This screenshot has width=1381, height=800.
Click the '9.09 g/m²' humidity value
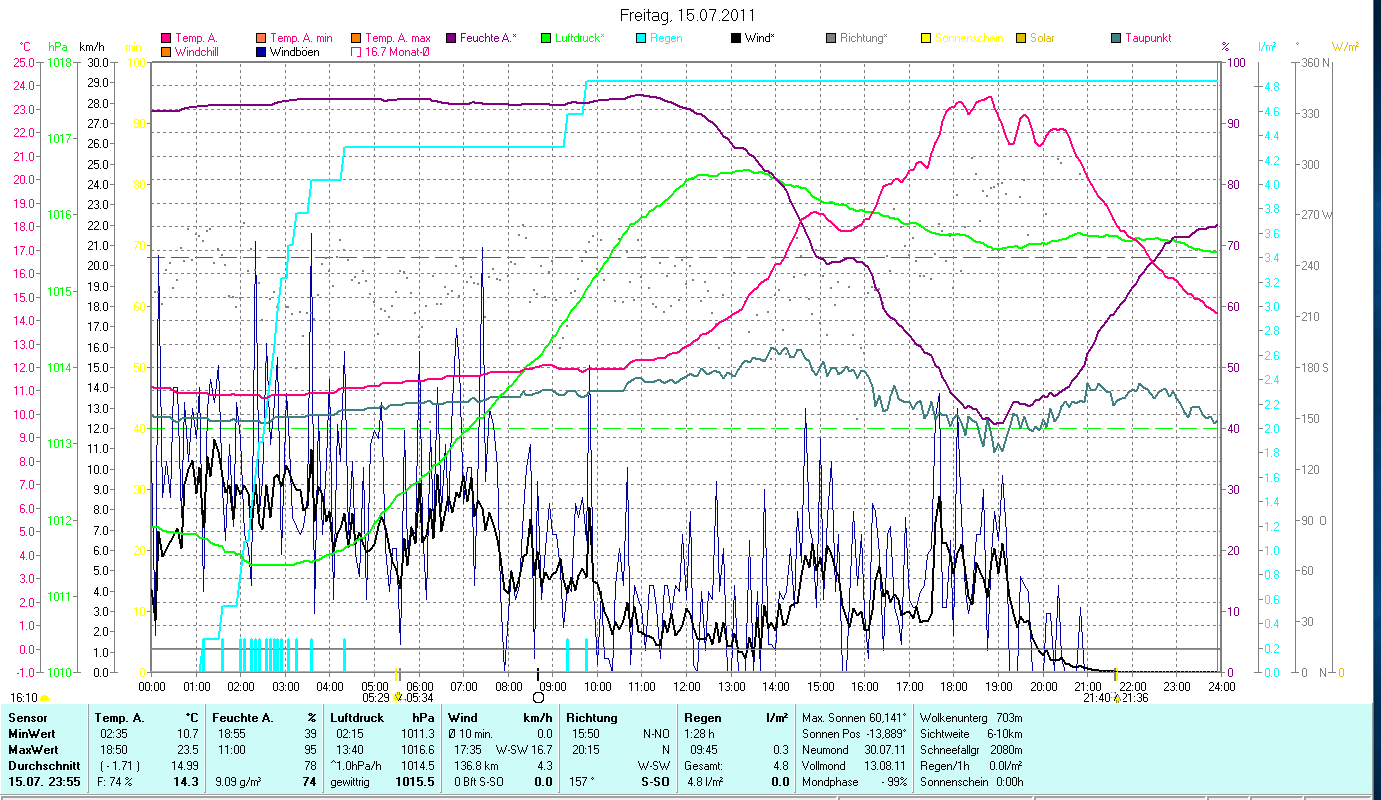pos(238,782)
